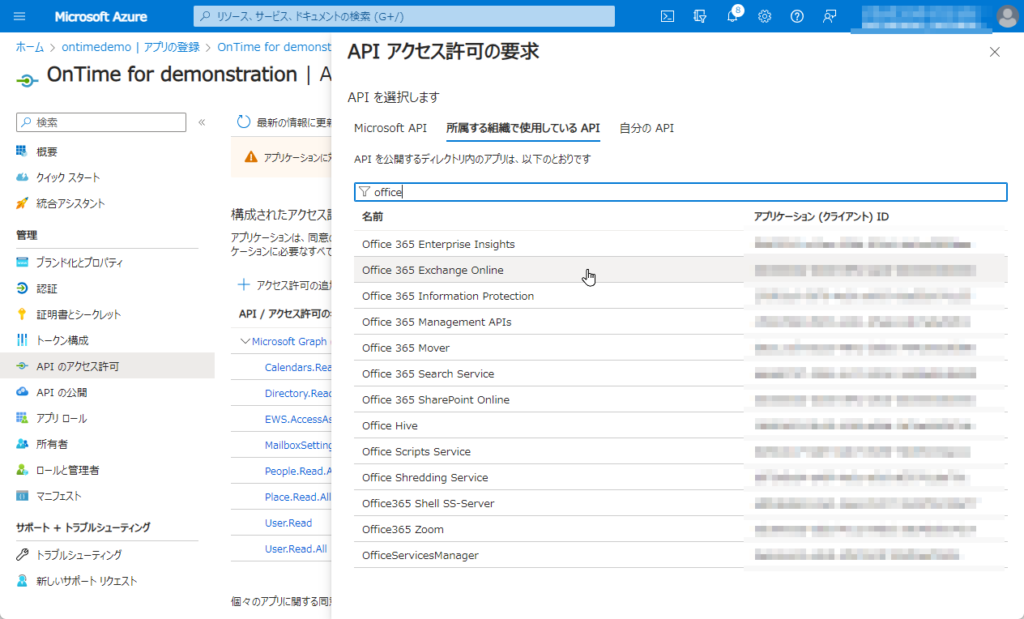Screen dimensions: 1024x619
Task: Click the refresh icon for 最新の情報に更新
Action: pos(244,122)
